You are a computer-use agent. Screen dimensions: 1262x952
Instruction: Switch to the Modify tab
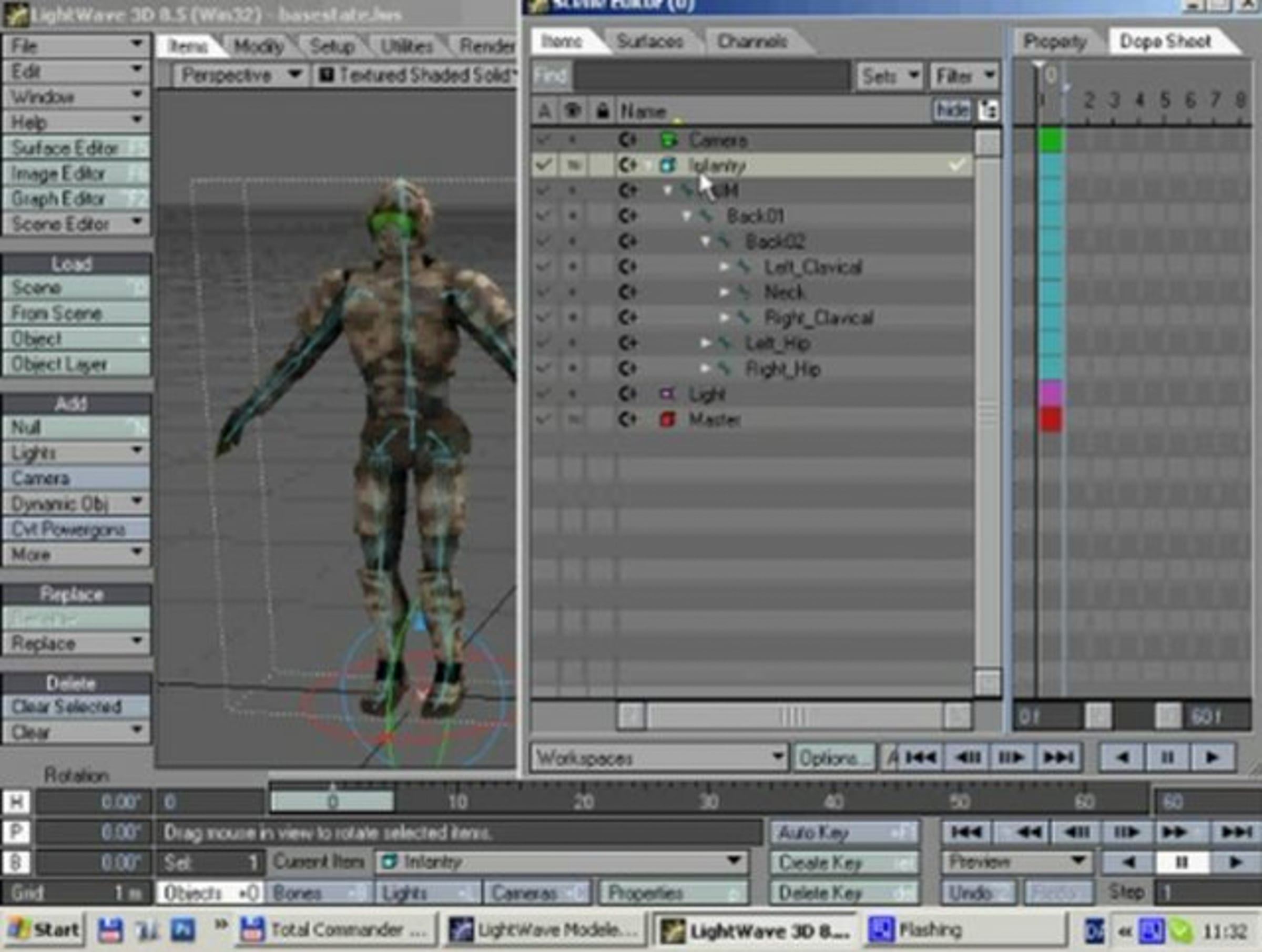(x=260, y=46)
